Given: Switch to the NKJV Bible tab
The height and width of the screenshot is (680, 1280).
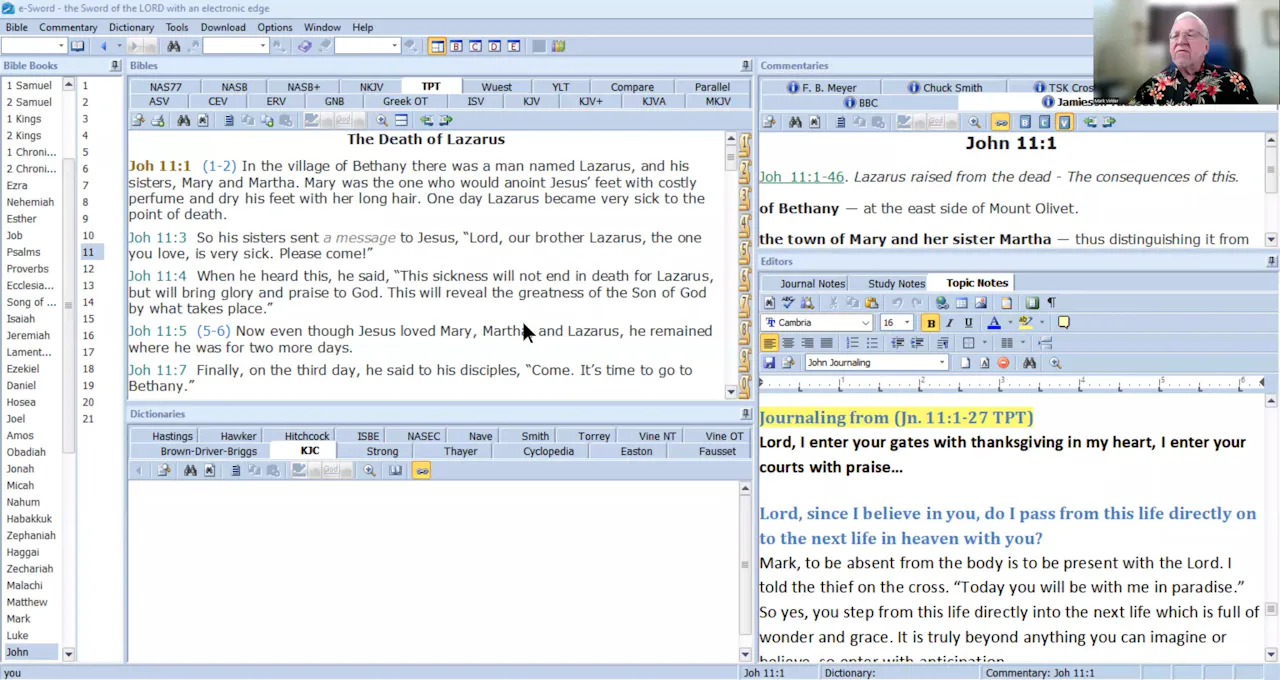Looking at the screenshot, I should (x=371, y=87).
